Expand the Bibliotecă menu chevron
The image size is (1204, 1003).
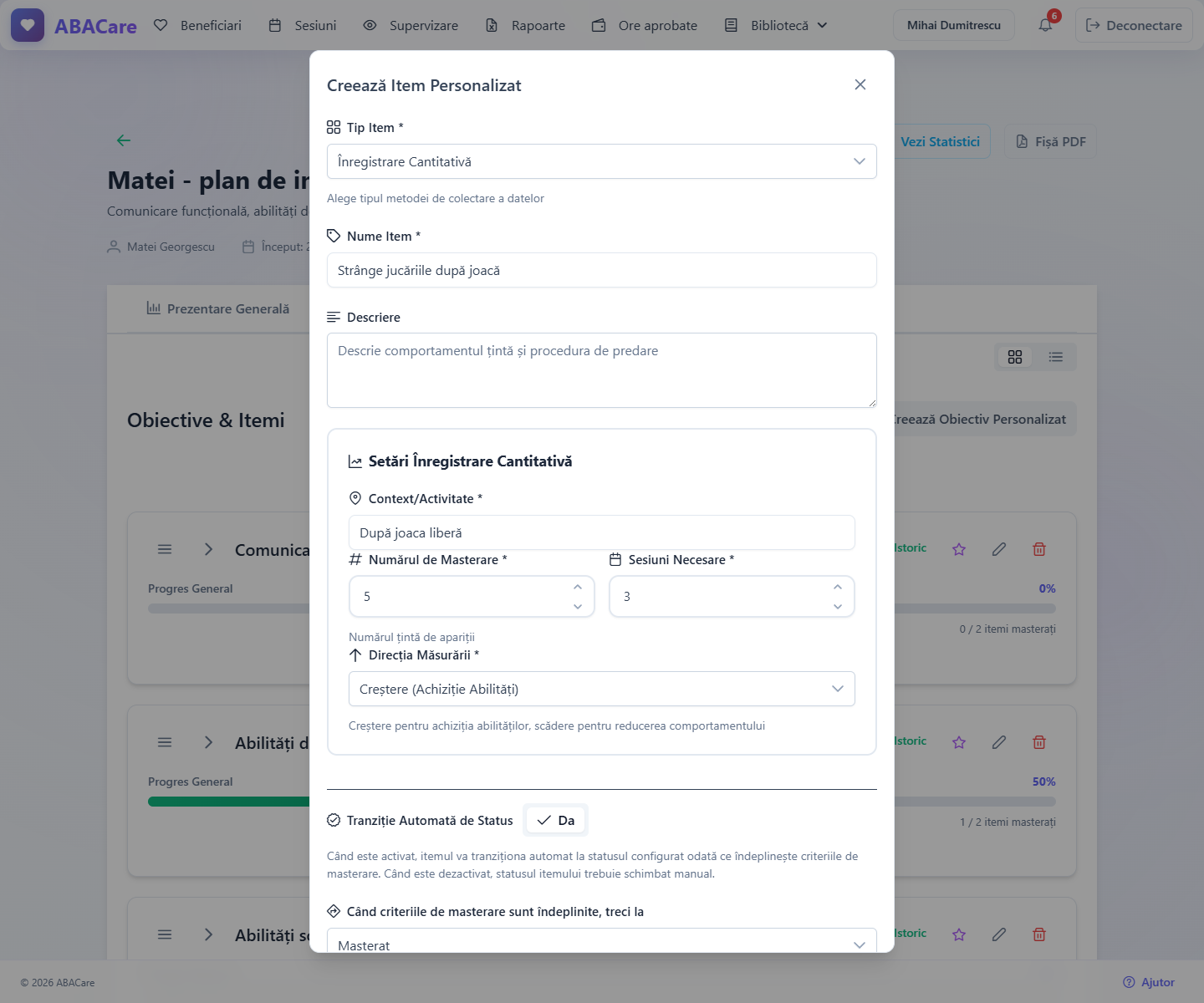coord(823,25)
